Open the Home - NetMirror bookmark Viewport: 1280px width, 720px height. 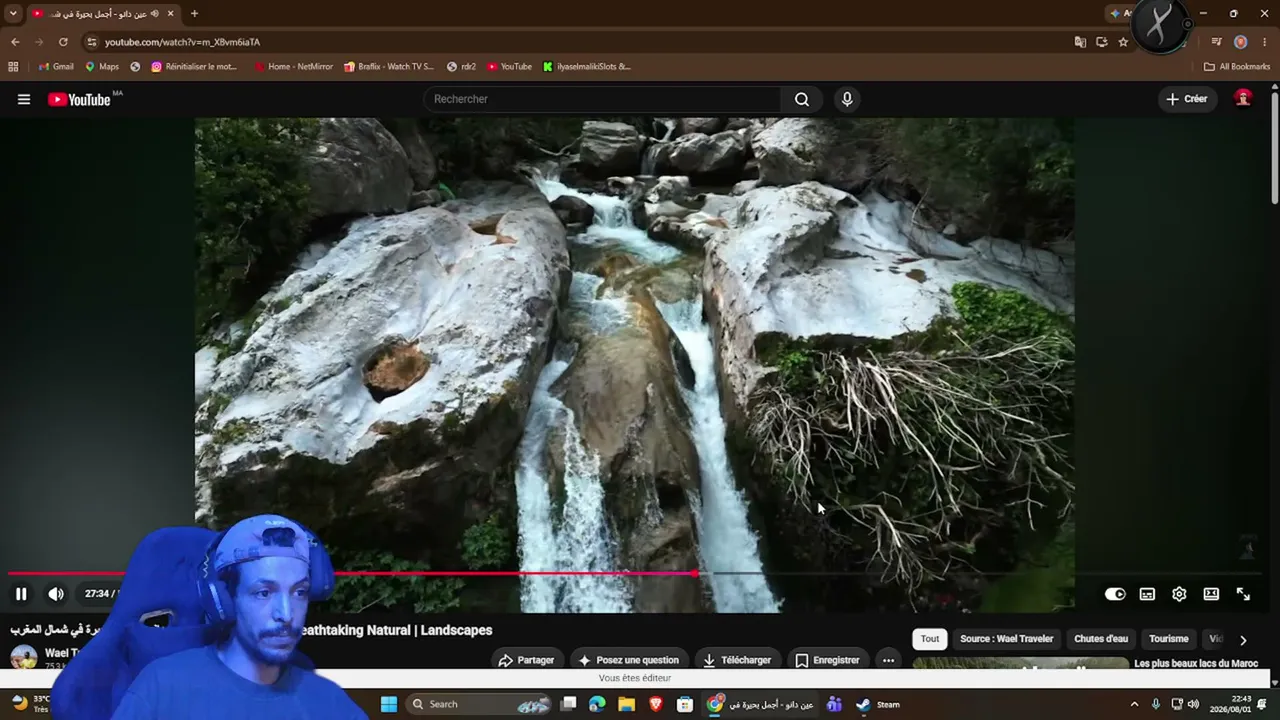tap(293, 67)
